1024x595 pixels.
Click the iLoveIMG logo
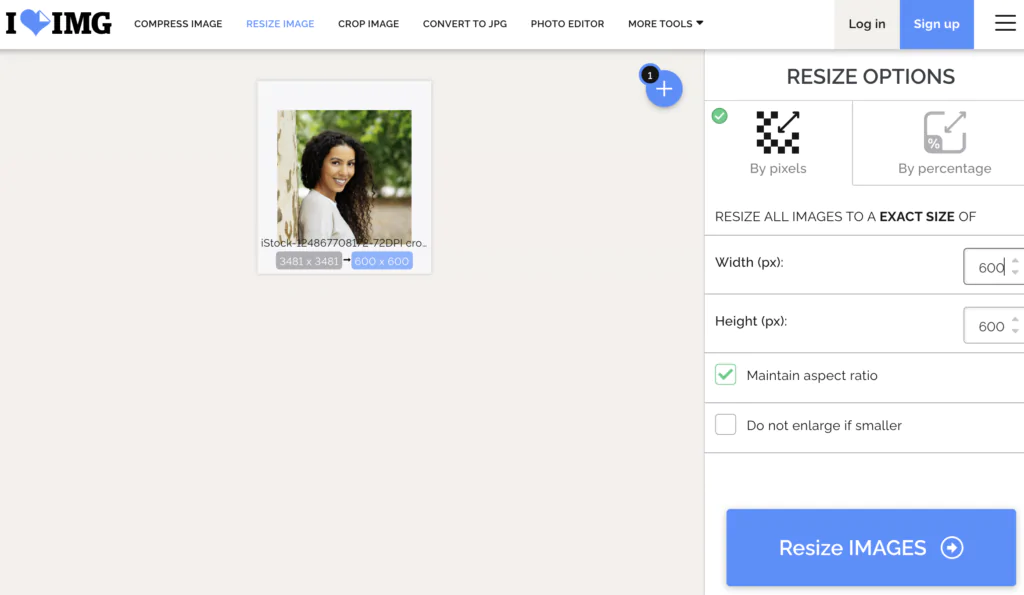click(58, 24)
